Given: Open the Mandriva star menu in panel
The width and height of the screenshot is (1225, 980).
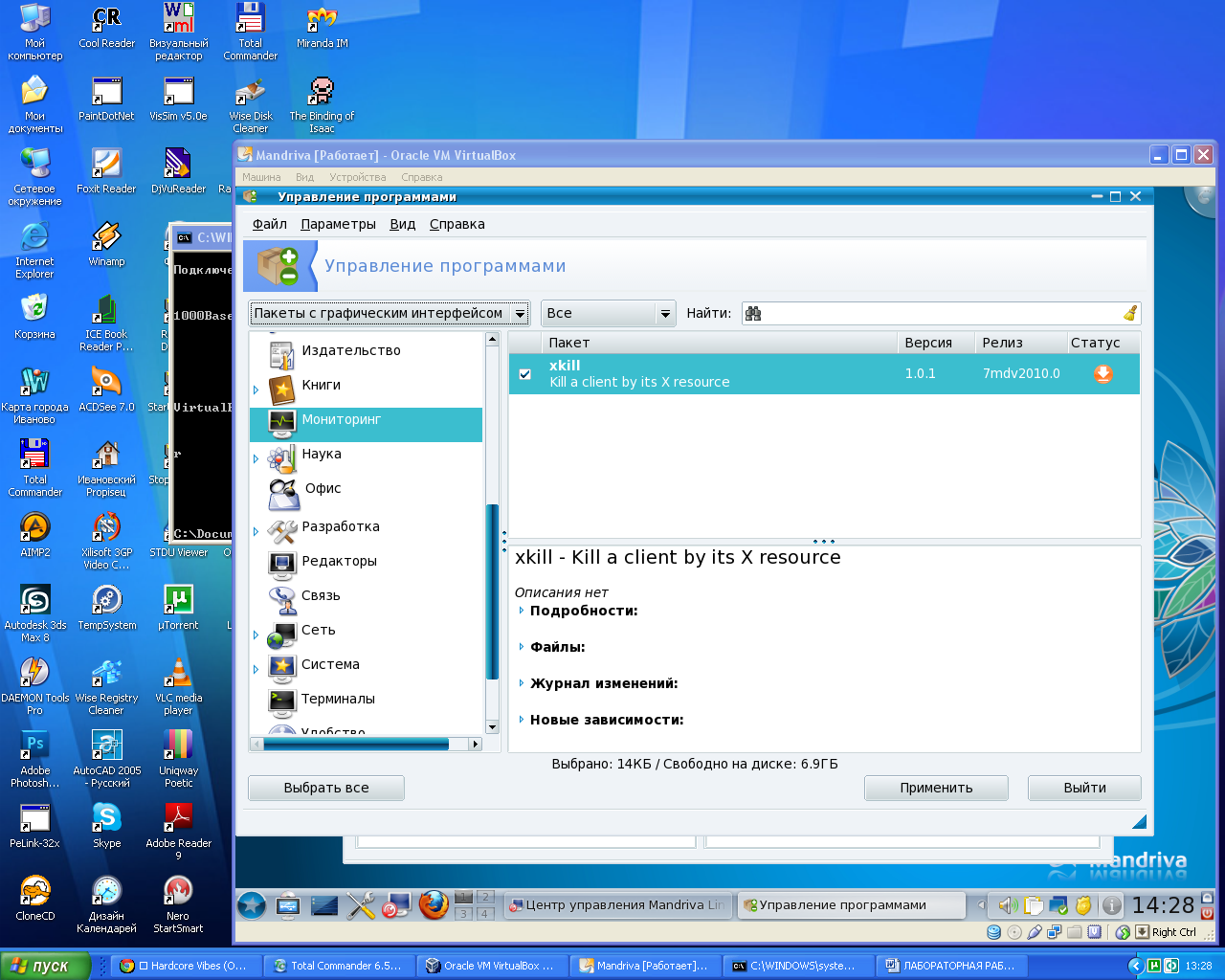Looking at the screenshot, I should tap(252, 904).
